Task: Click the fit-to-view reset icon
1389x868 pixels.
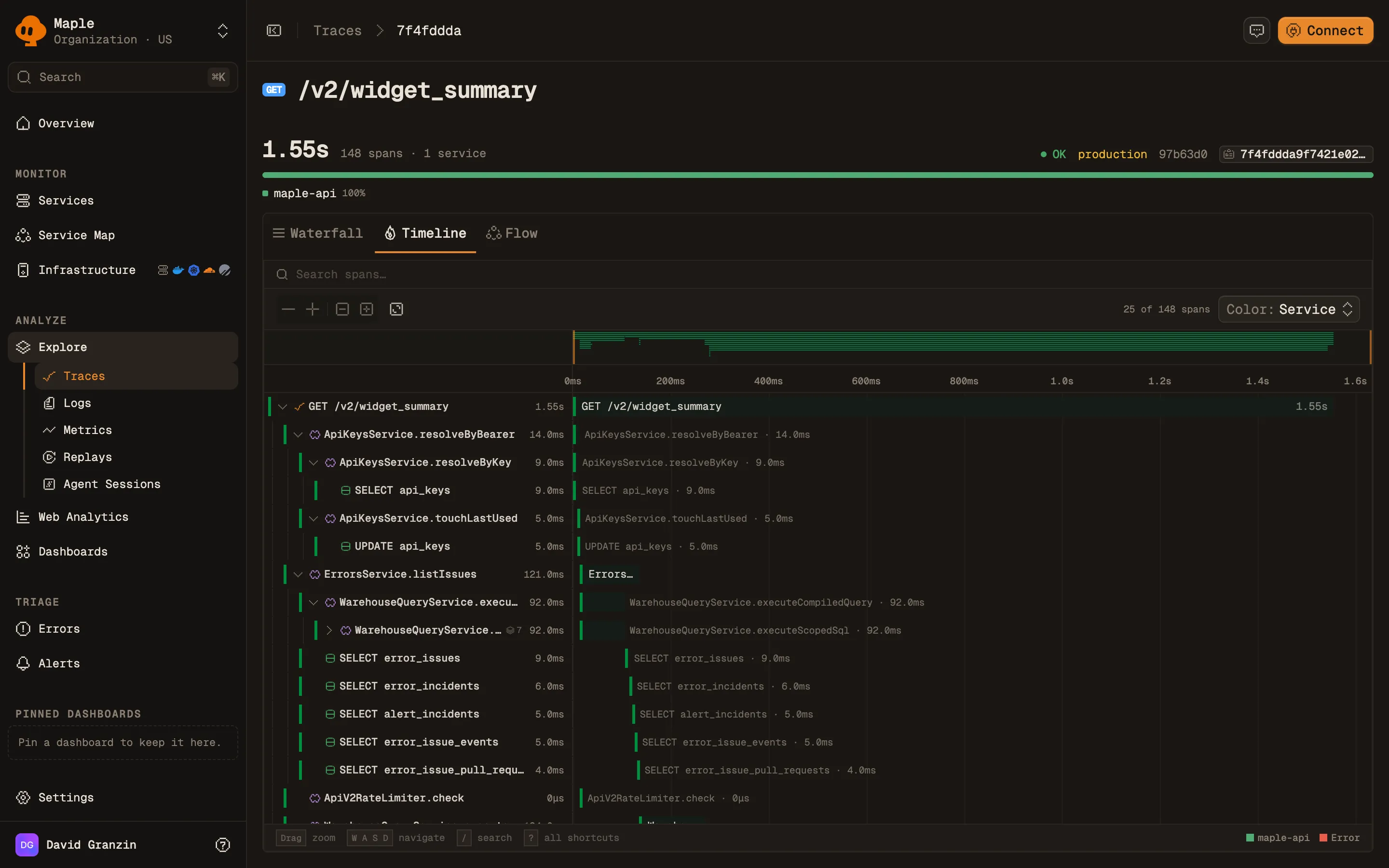Action: 396,310
